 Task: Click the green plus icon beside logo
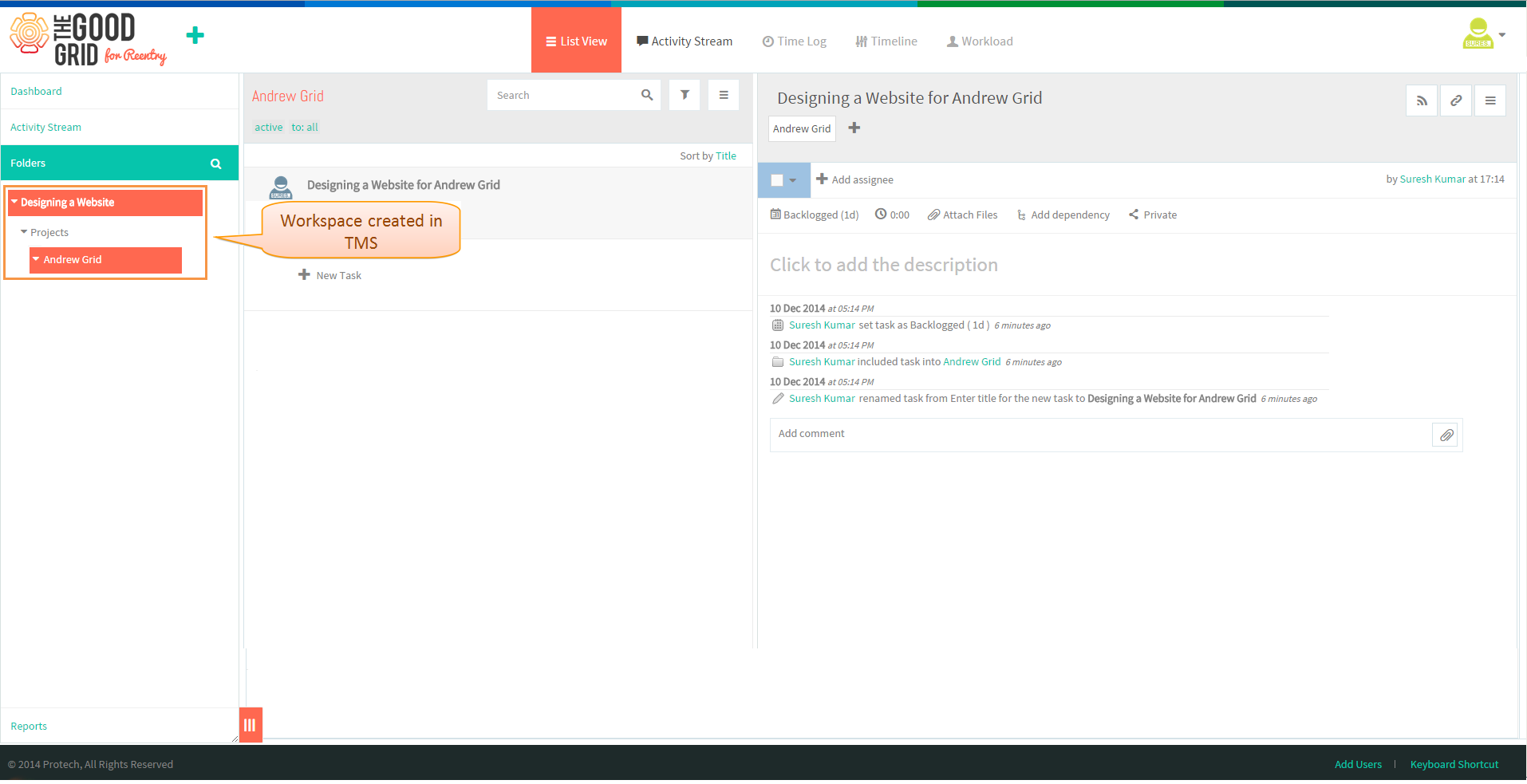click(195, 35)
